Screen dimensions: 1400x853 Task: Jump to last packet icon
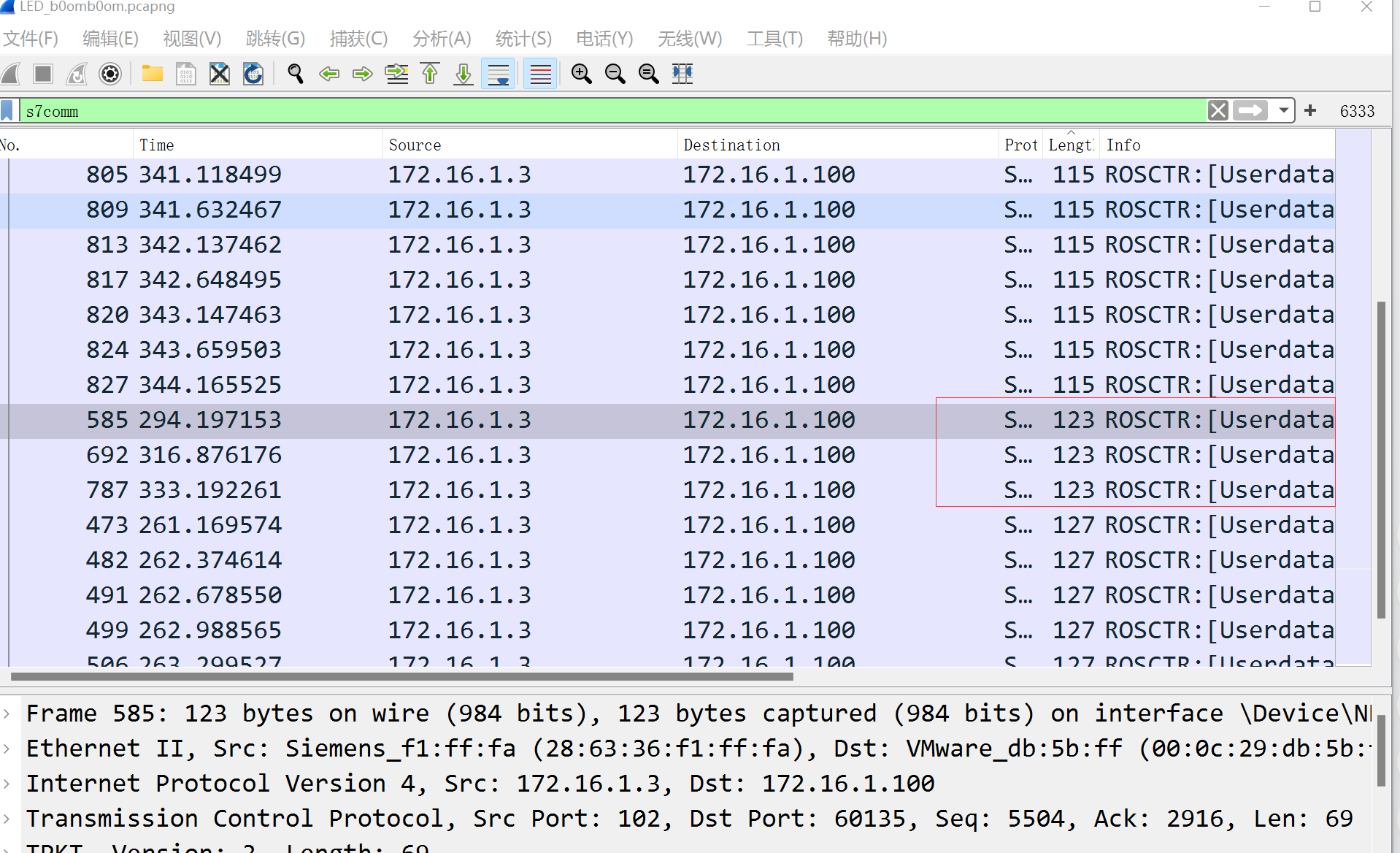(x=464, y=74)
